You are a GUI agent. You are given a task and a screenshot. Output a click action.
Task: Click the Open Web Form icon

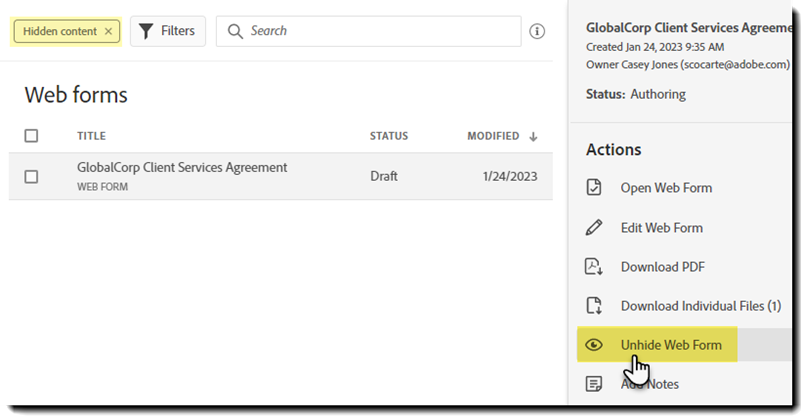[x=594, y=188]
